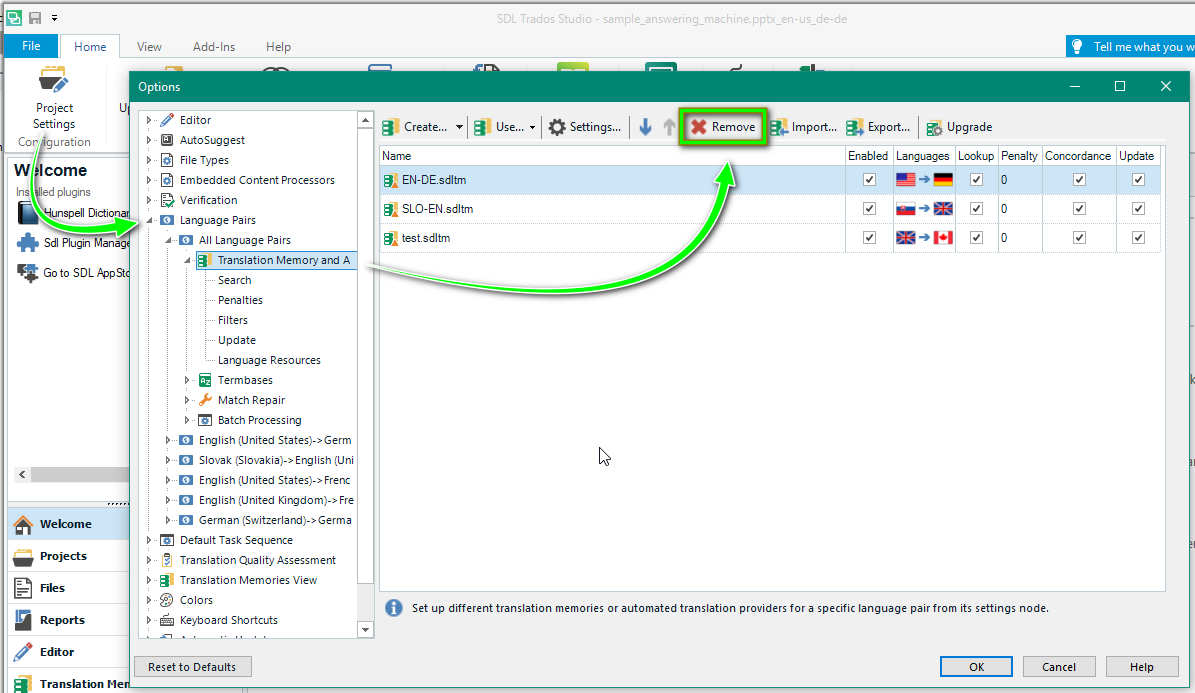Image resolution: width=1195 pixels, height=693 pixels.
Task: Click the Keyboard Shortcuts icon in tree
Action: pyautogui.click(x=167, y=620)
